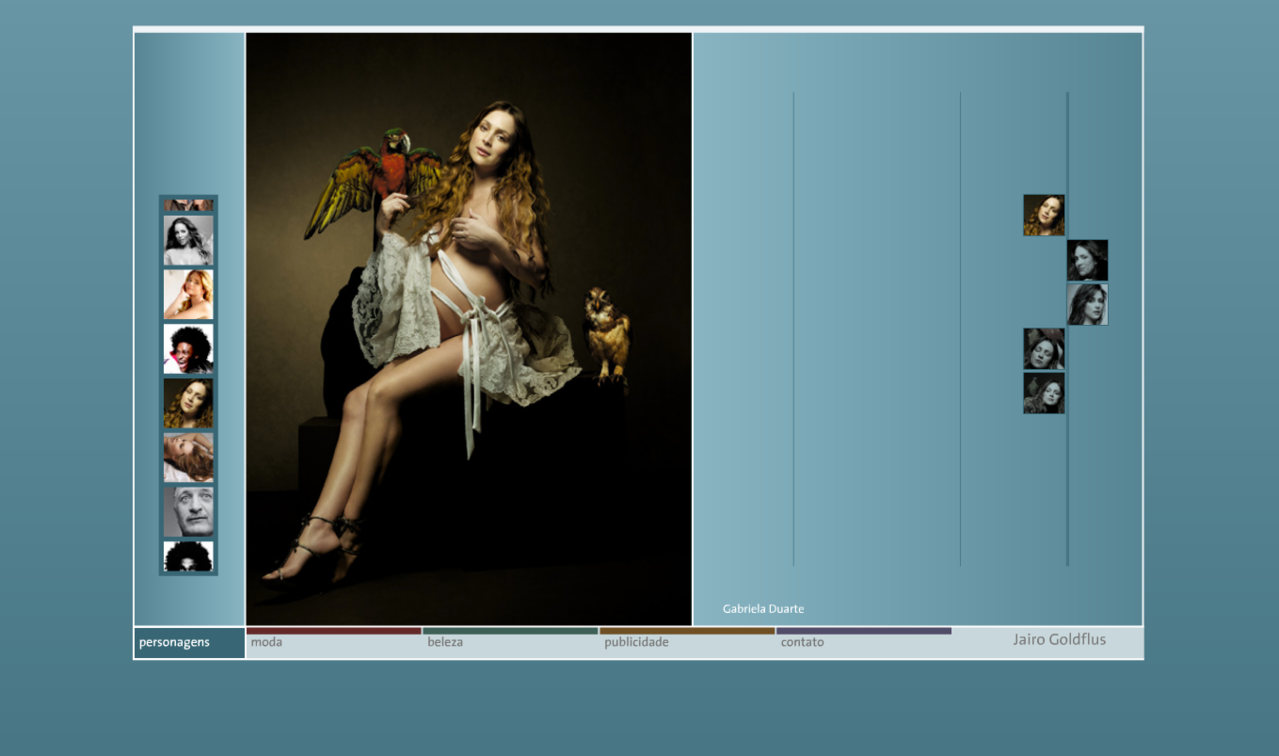Image resolution: width=1279 pixels, height=756 pixels.
Task: Select the elderly man portrait thumbnail
Action: pyautogui.click(x=188, y=512)
